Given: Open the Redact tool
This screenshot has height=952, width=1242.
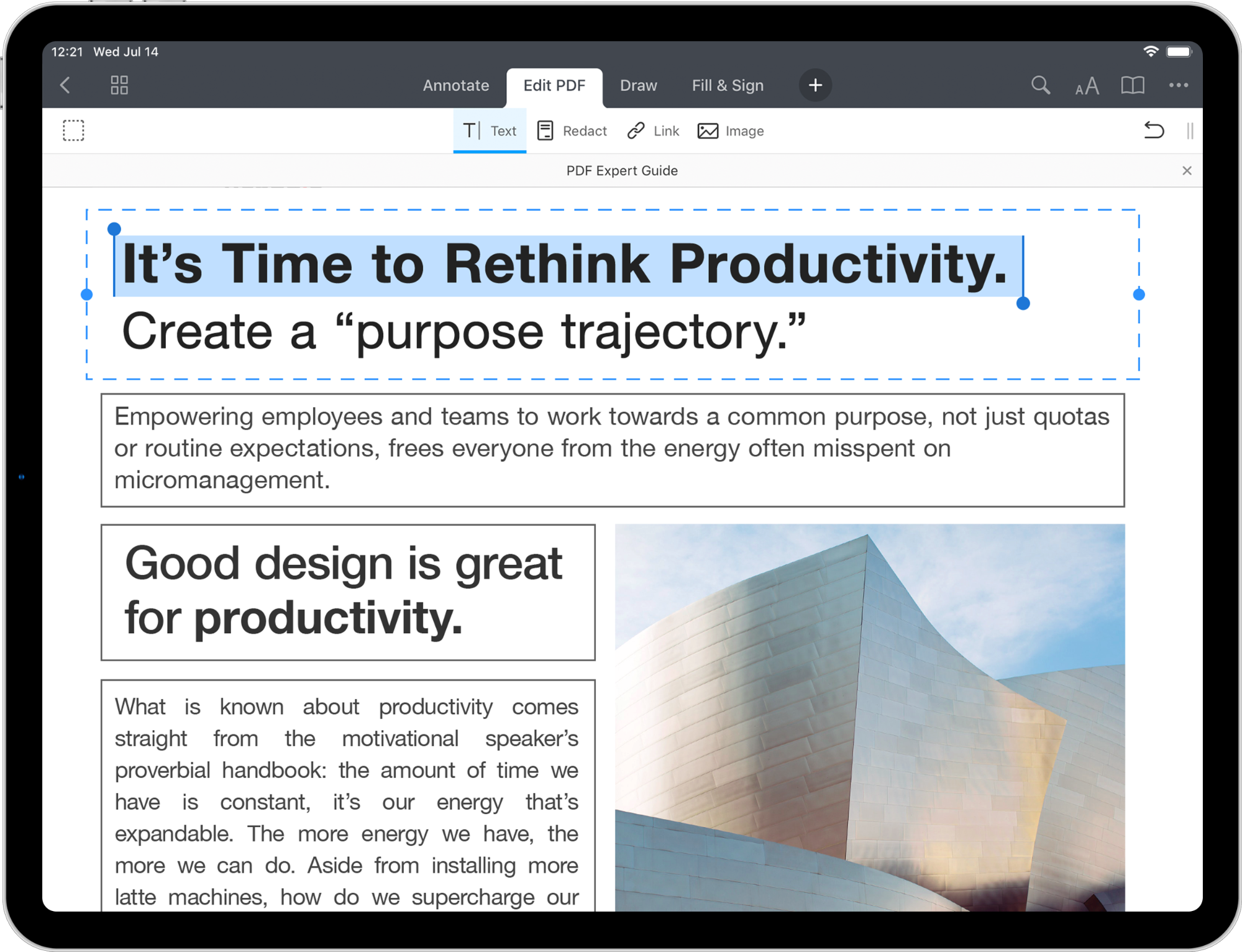Looking at the screenshot, I should [573, 131].
